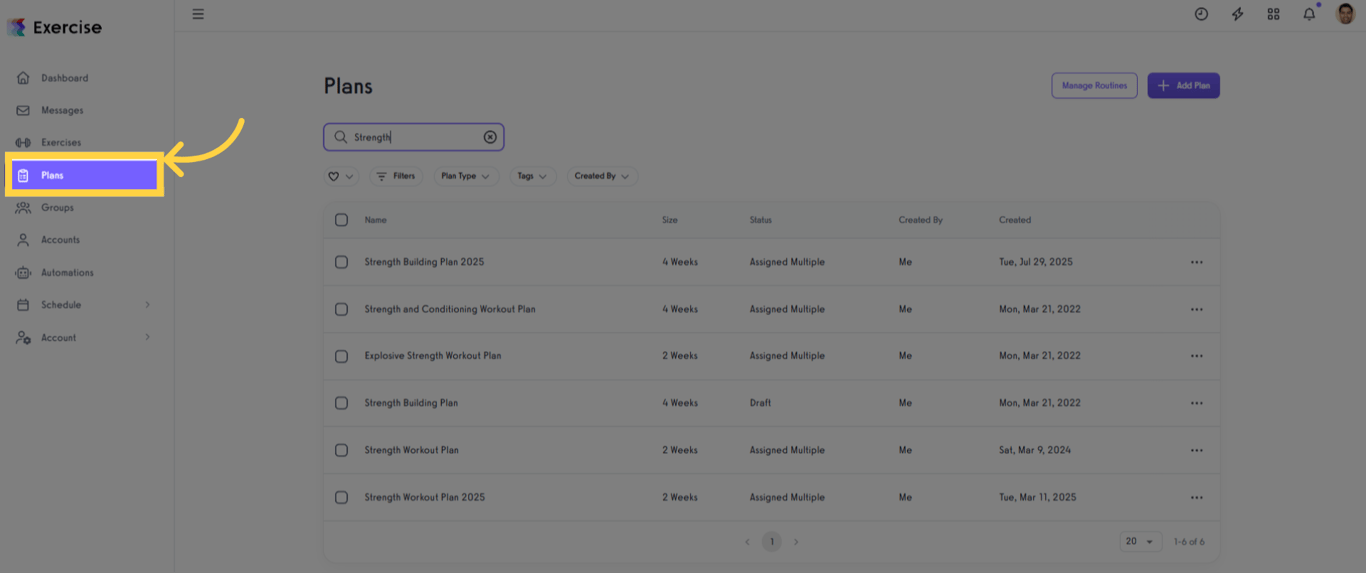Viewport: 1366px width, 573px height.
Task: Open more options for Strength Workout Plan 2024 row
Action: (1197, 450)
